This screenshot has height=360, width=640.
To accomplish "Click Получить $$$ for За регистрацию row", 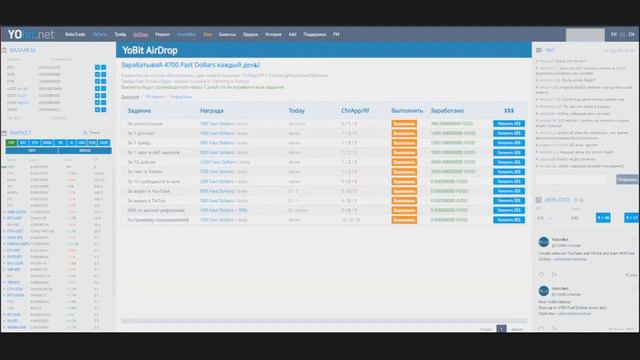I will (509, 124).
